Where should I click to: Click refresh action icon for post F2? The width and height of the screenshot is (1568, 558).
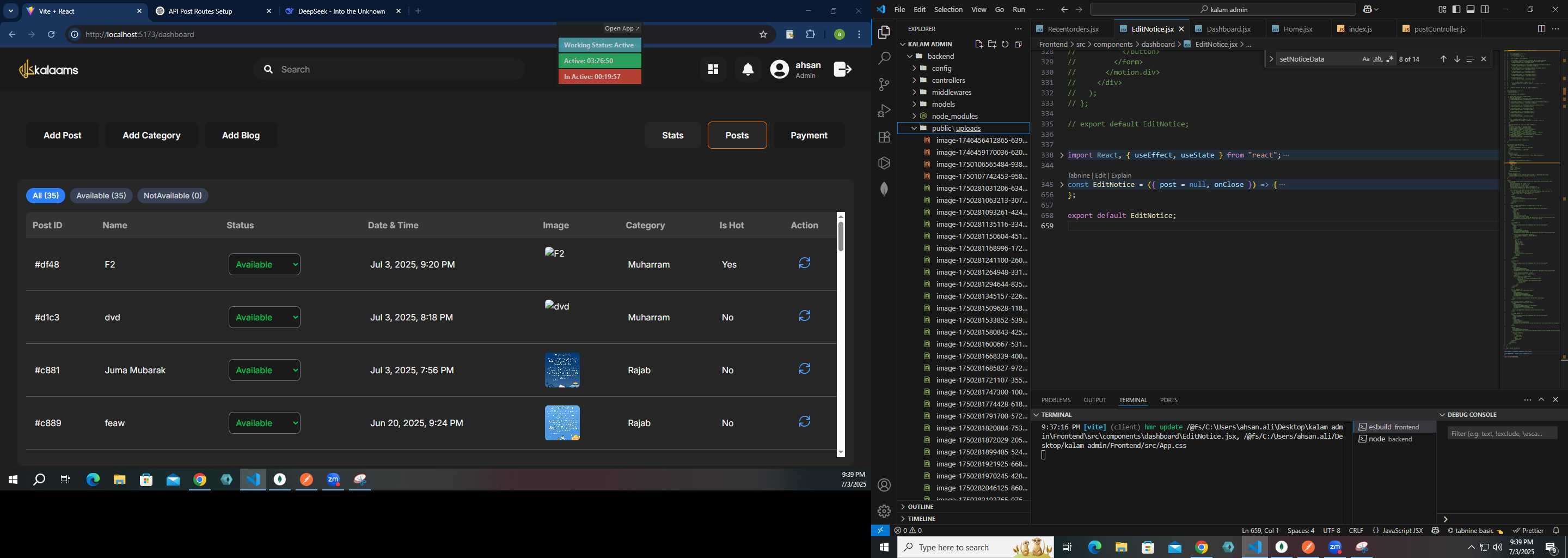point(805,263)
